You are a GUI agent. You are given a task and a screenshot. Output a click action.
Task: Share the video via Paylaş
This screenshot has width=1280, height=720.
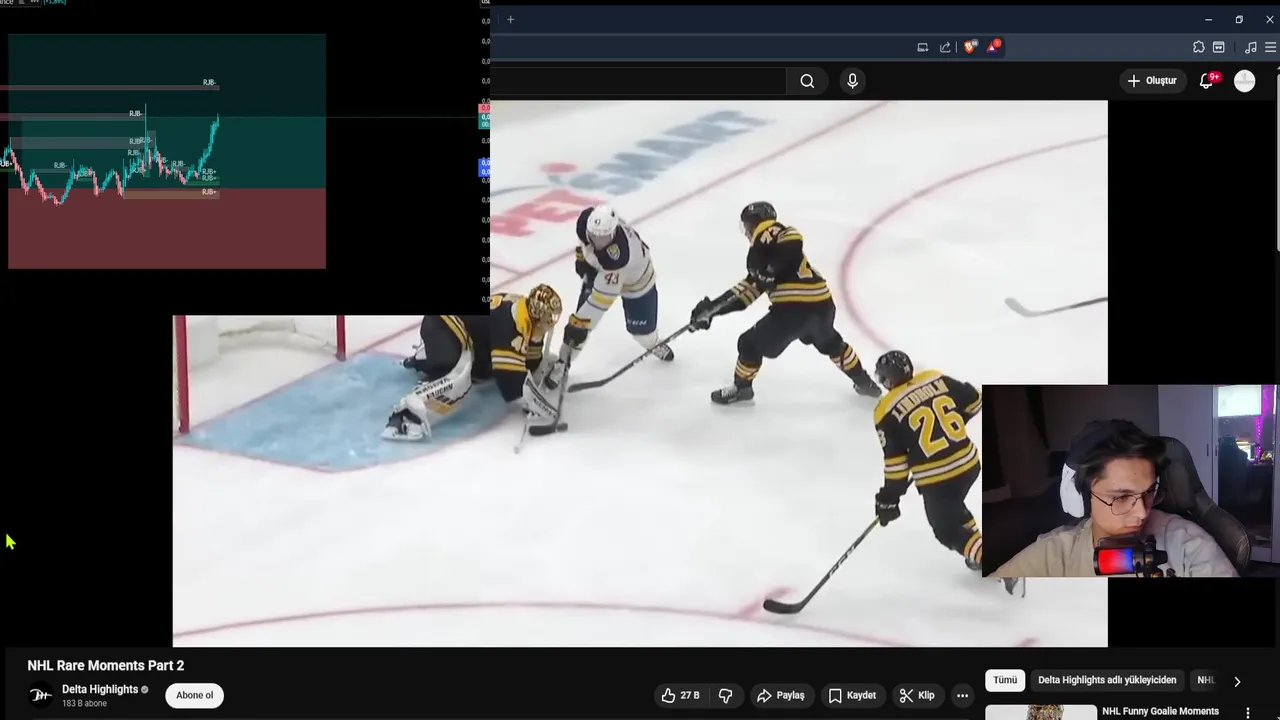(781, 695)
